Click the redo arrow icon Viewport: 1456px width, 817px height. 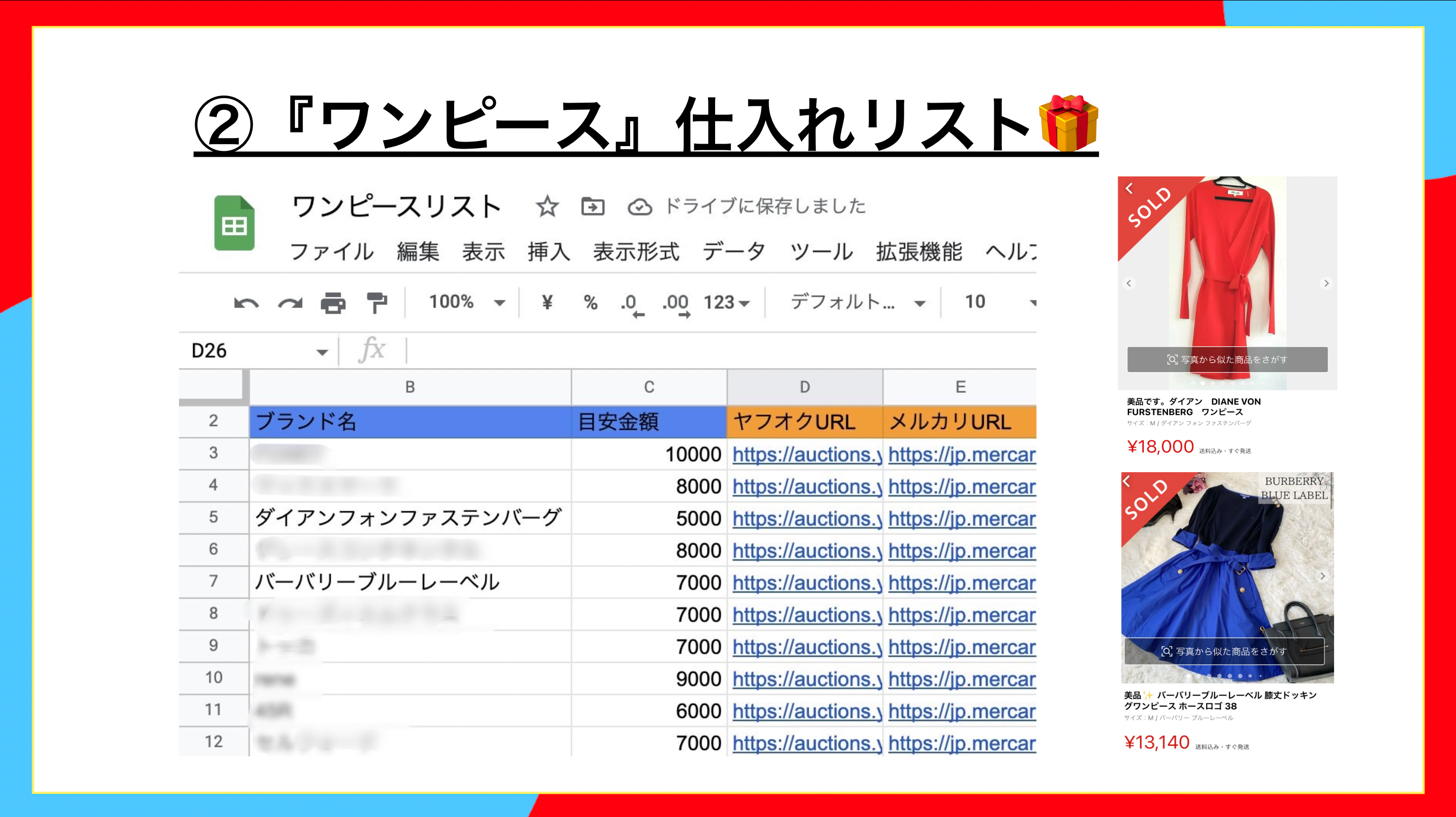tap(290, 303)
